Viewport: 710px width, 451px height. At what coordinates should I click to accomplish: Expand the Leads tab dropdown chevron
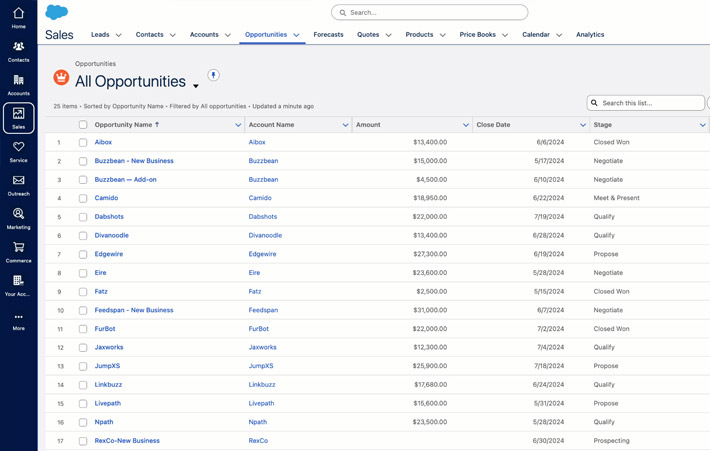click(x=119, y=35)
